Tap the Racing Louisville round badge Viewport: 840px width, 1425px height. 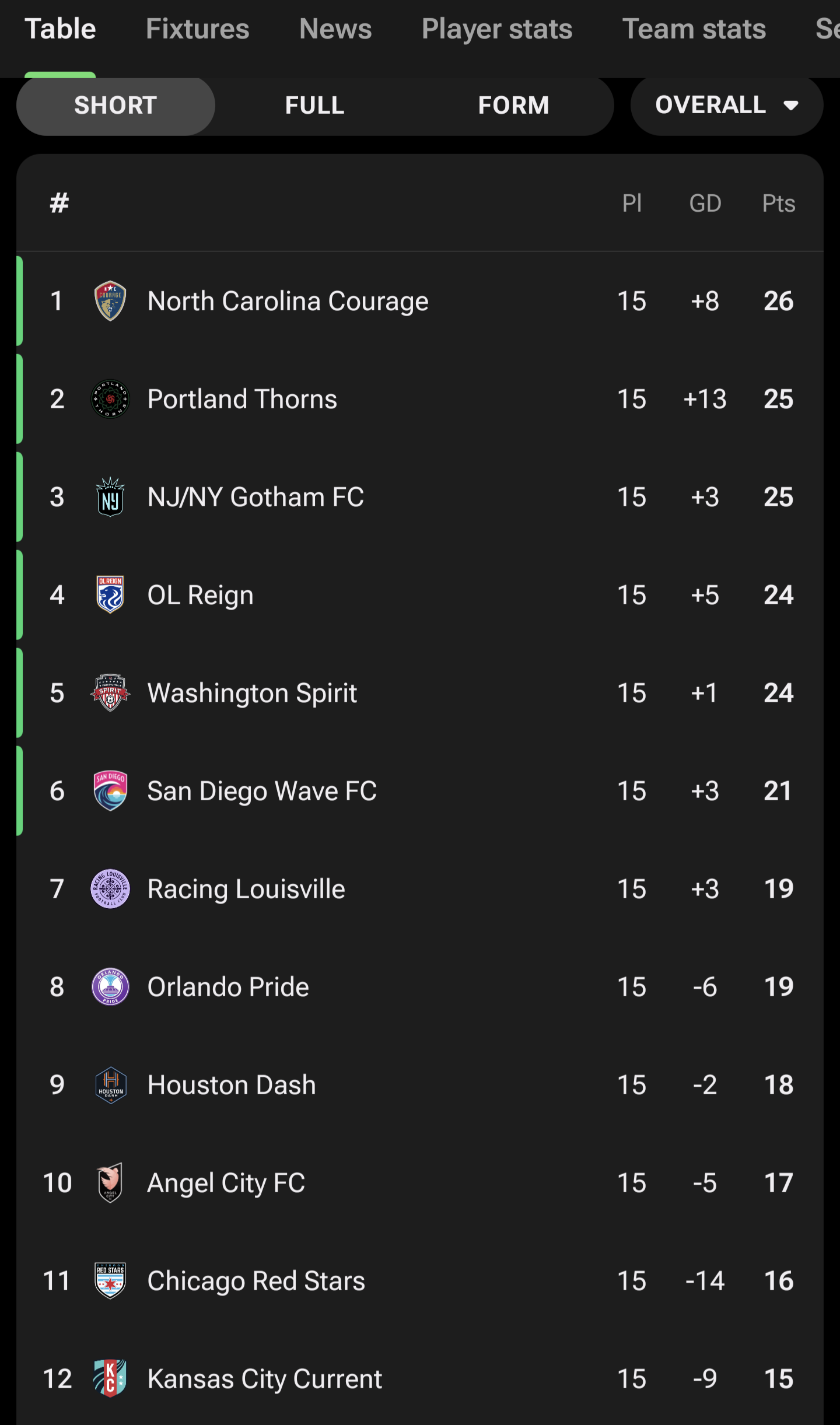[x=110, y=889]
